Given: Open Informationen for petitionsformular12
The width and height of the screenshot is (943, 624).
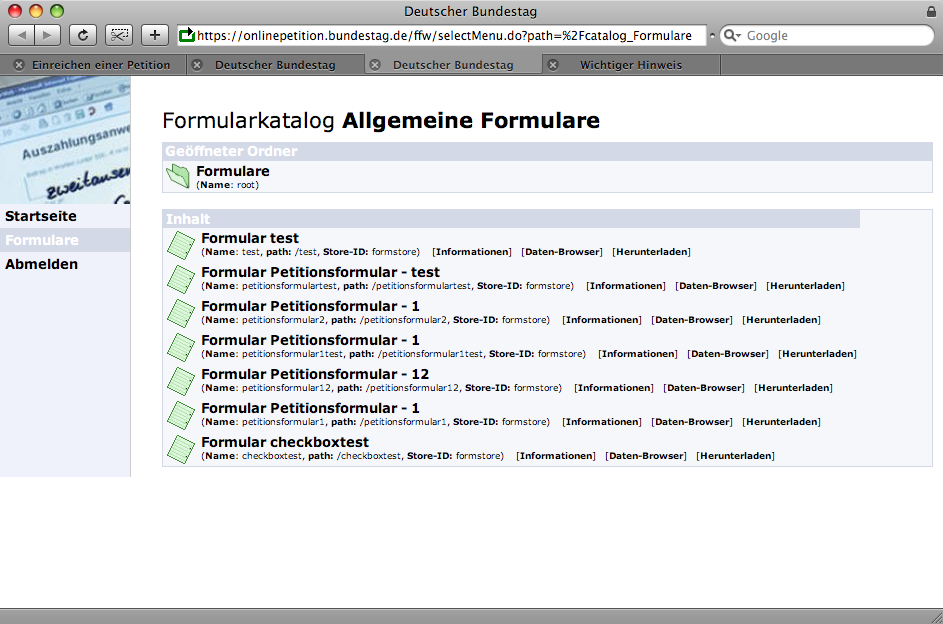Looking at the screenshot, I should click(x=614, y=388).
